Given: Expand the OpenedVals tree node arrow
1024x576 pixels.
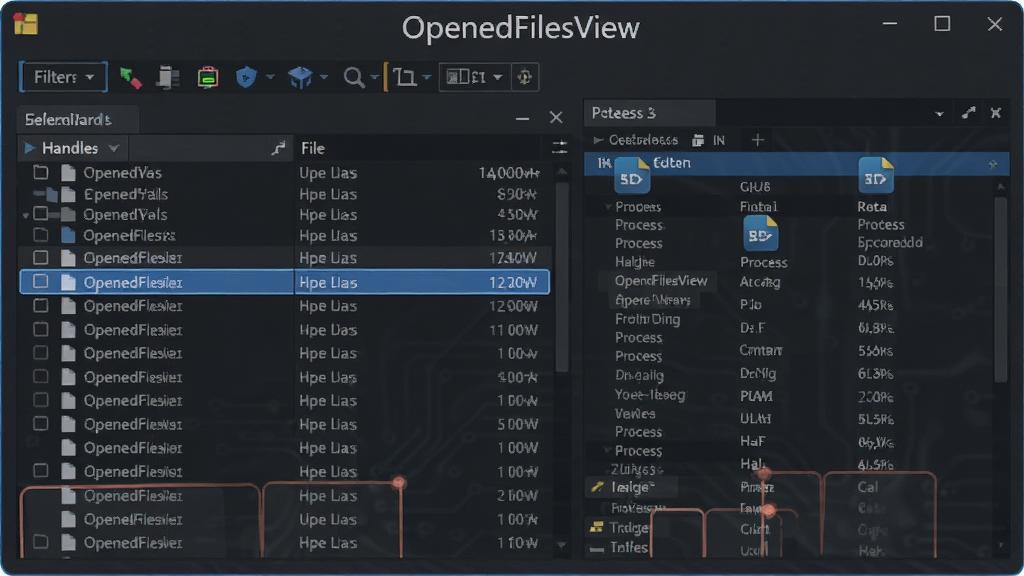Looking at the screenshot, I should [x=25, y=215].
